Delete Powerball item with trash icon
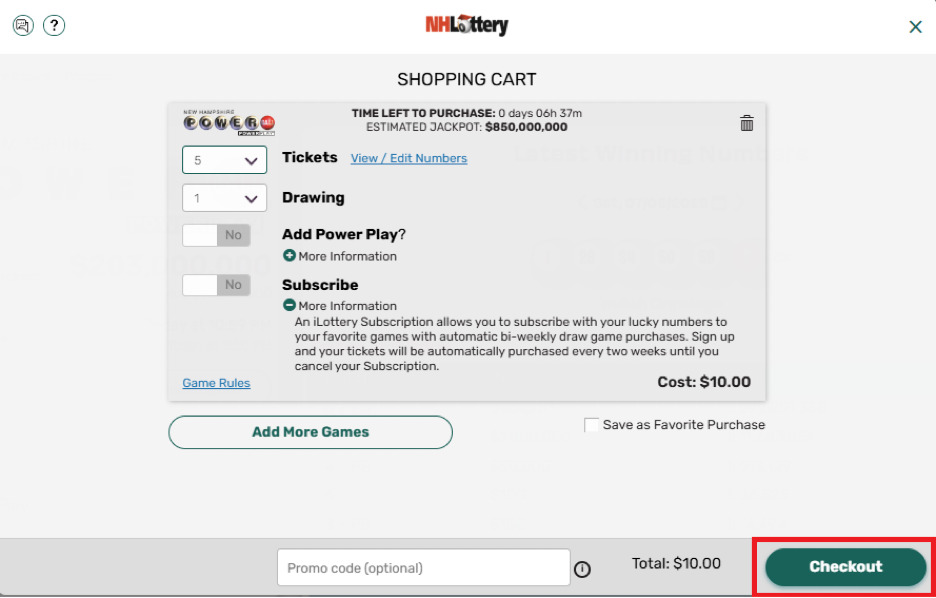This screenshot has width=936, height=598. pos(747,124)
